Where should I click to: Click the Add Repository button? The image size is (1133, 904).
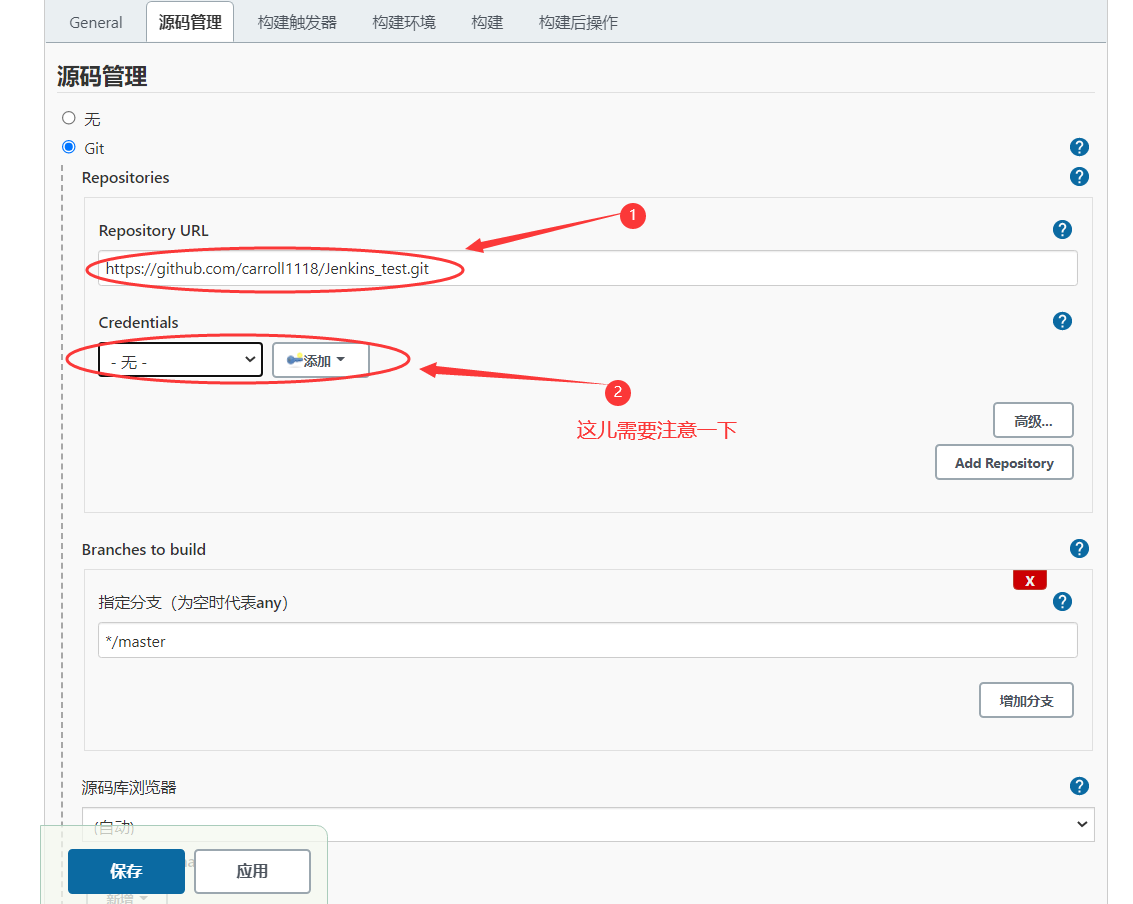point(1004,462)
